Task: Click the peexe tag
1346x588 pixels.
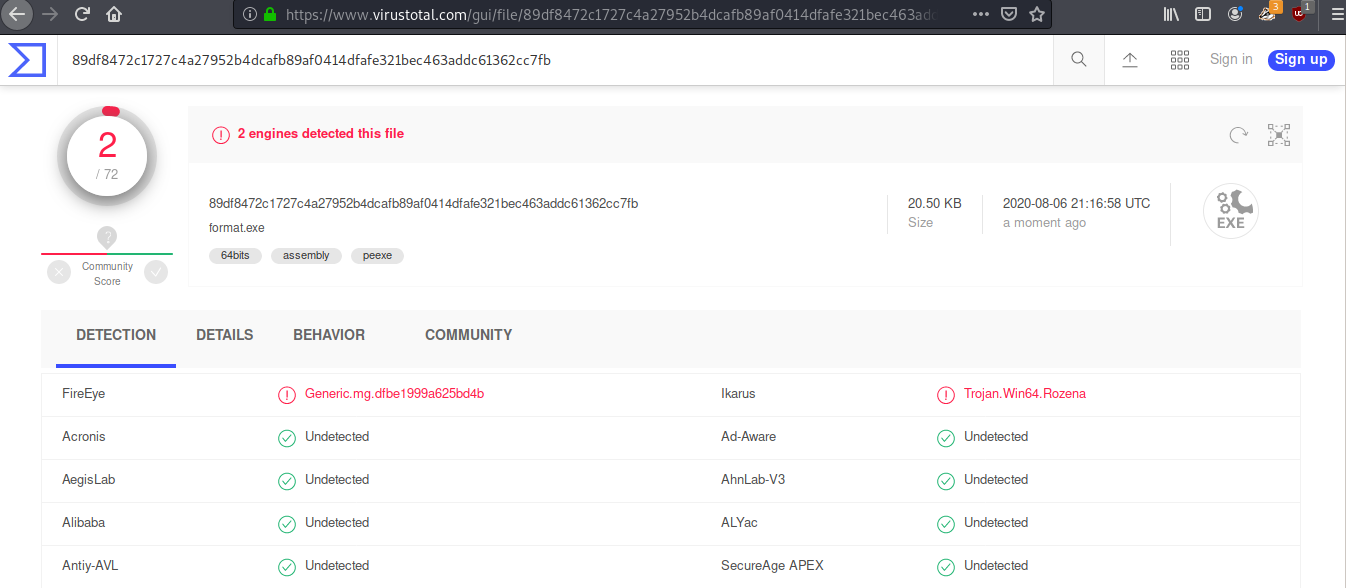Action: coord(377,256)
